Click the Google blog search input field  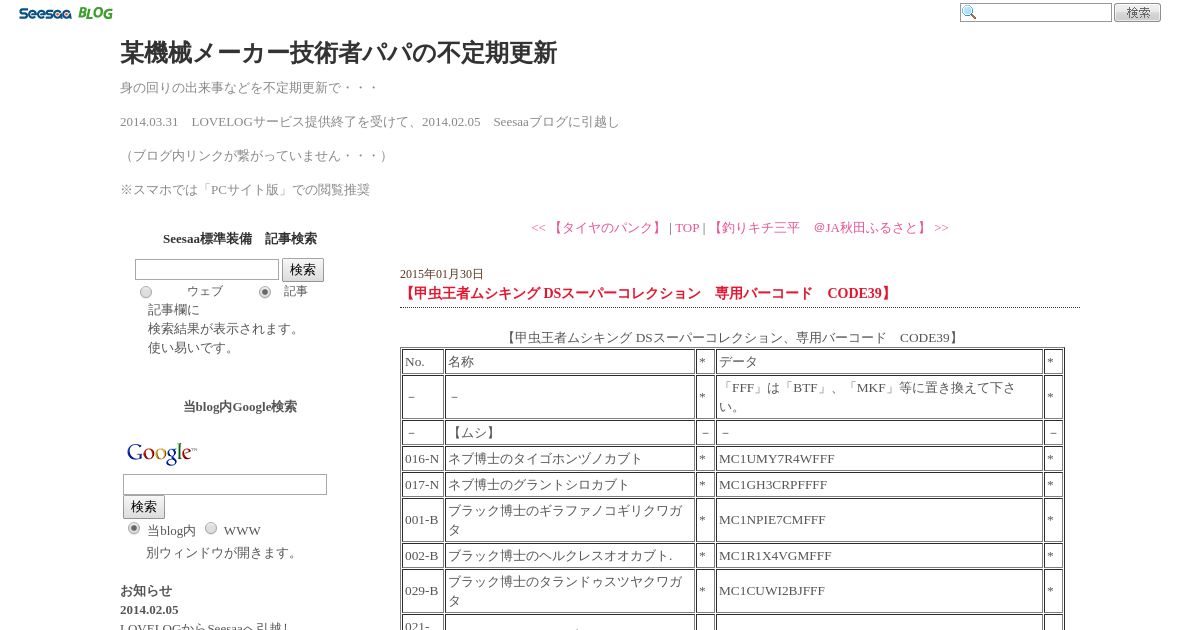[x=225, y=484]
